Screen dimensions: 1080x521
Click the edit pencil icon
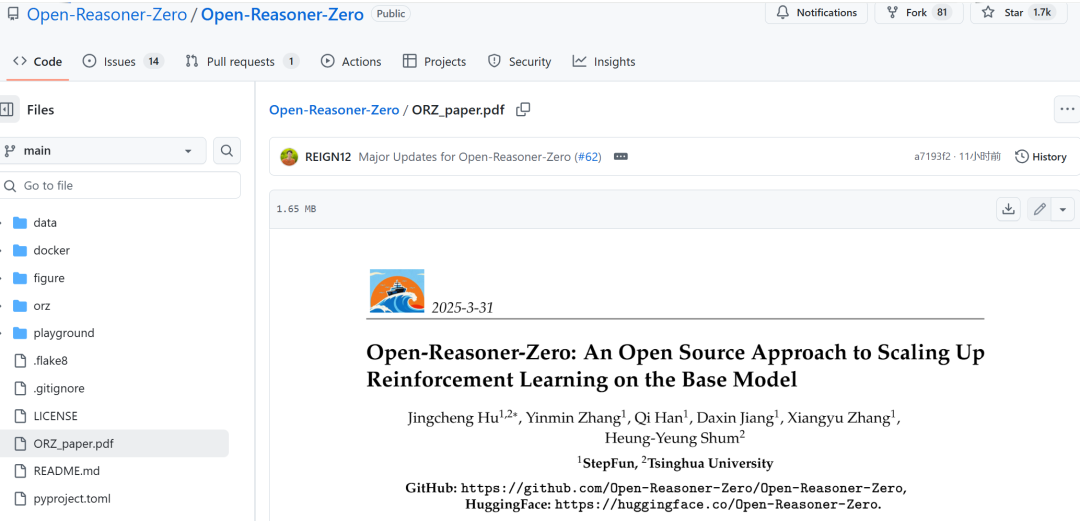pos(1039,209)
